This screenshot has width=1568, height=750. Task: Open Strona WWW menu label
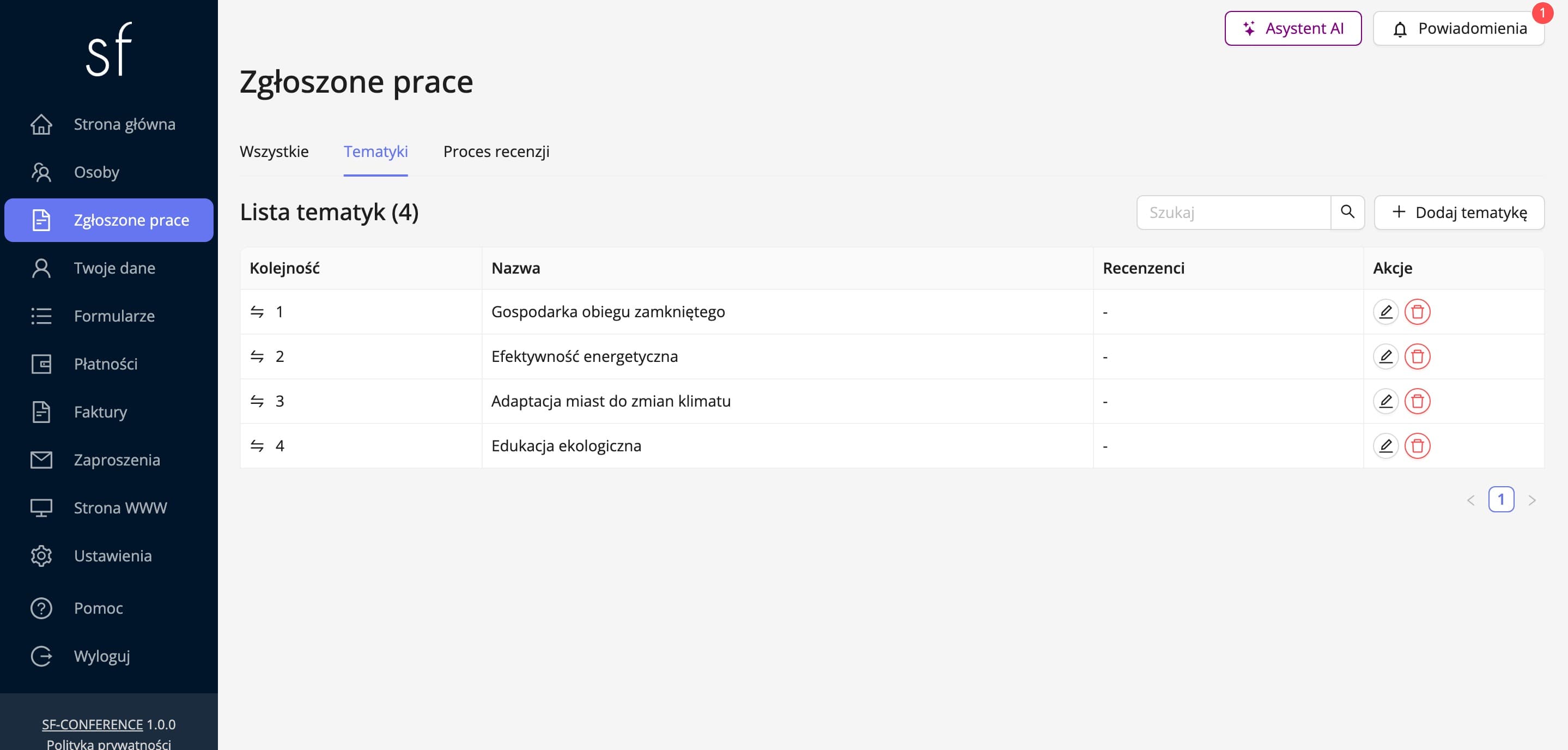[120, 507]
